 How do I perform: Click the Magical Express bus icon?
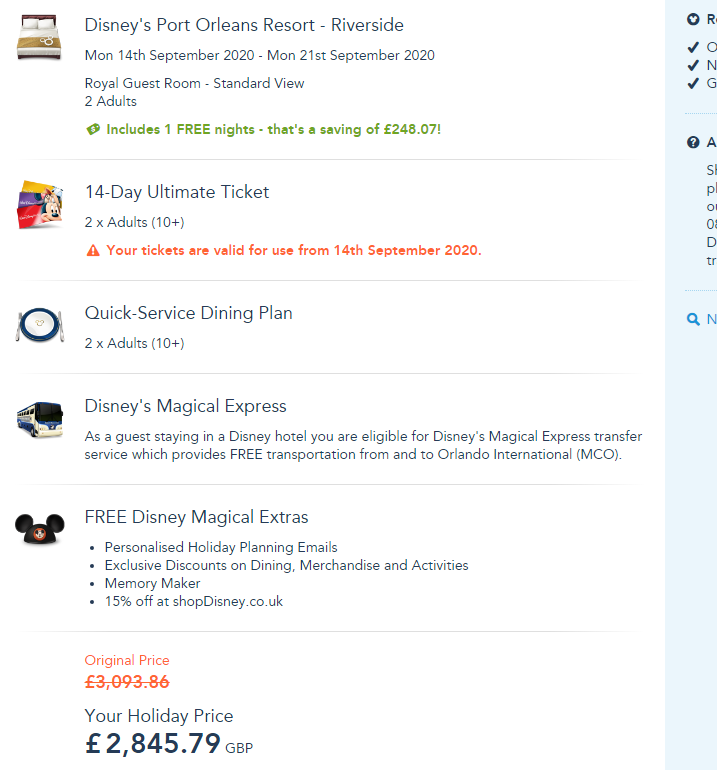click(40, 418)
